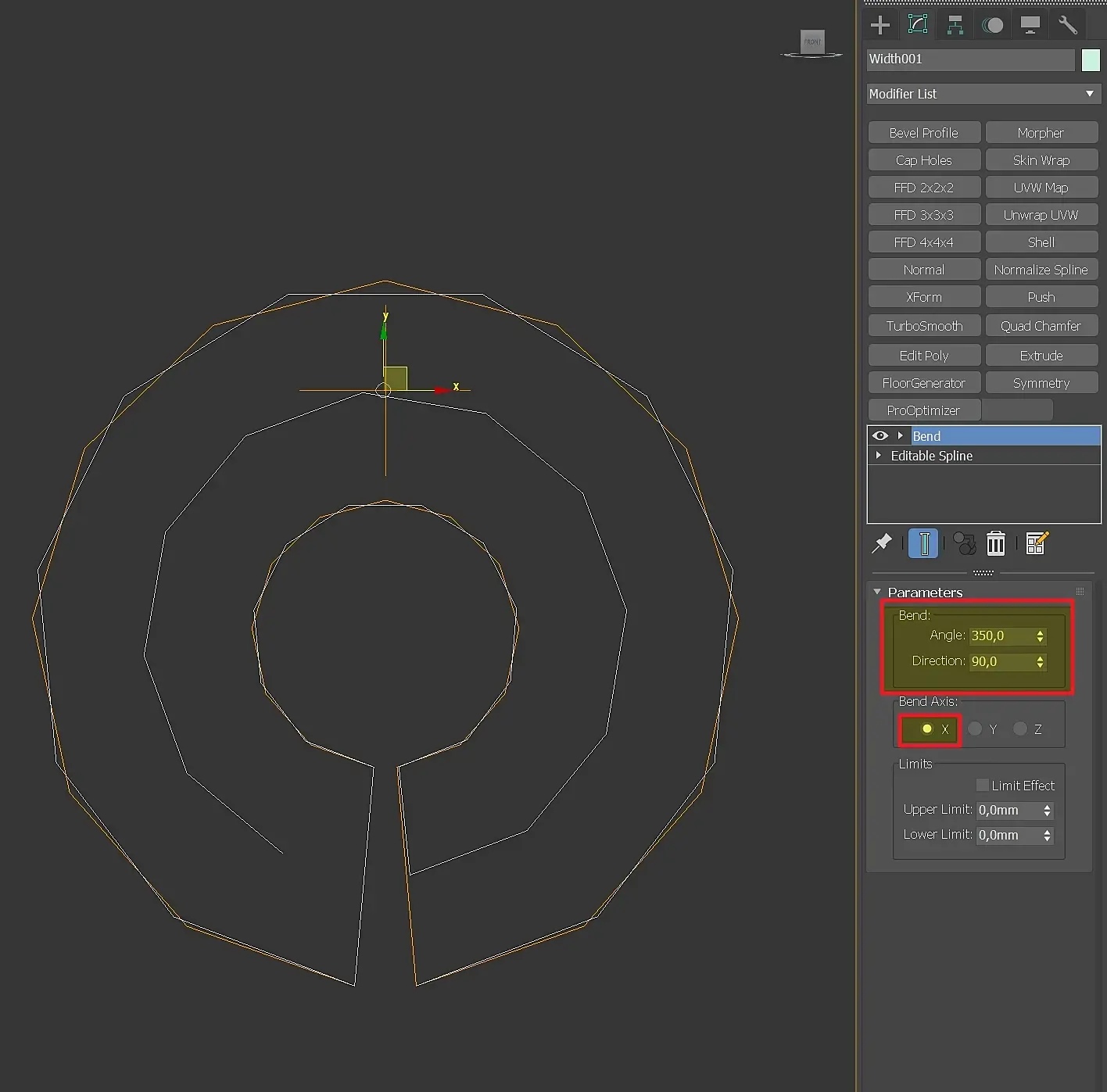Viewport: 1107px width, 1092px height.
Task: Click the Edit Poly modifier button
Action: [x=924, y=356]
